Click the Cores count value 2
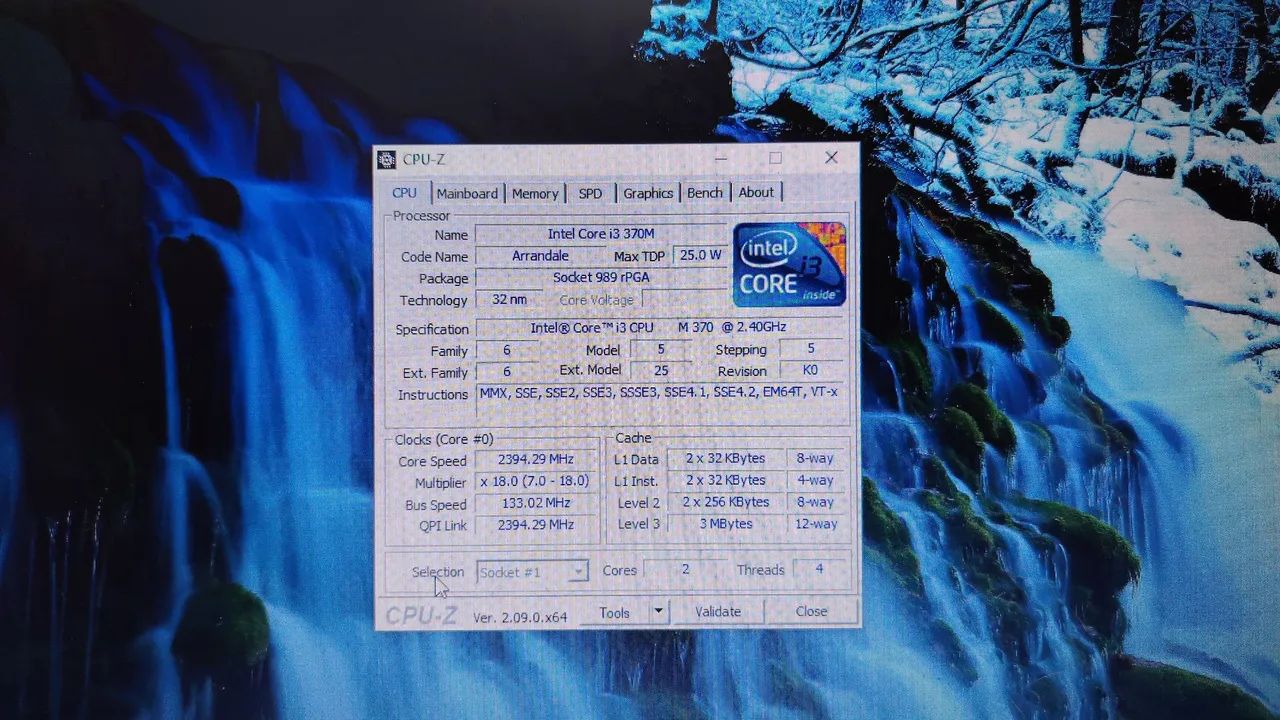The width and height of the screenshot is (1280, 720). pos(685,569)
